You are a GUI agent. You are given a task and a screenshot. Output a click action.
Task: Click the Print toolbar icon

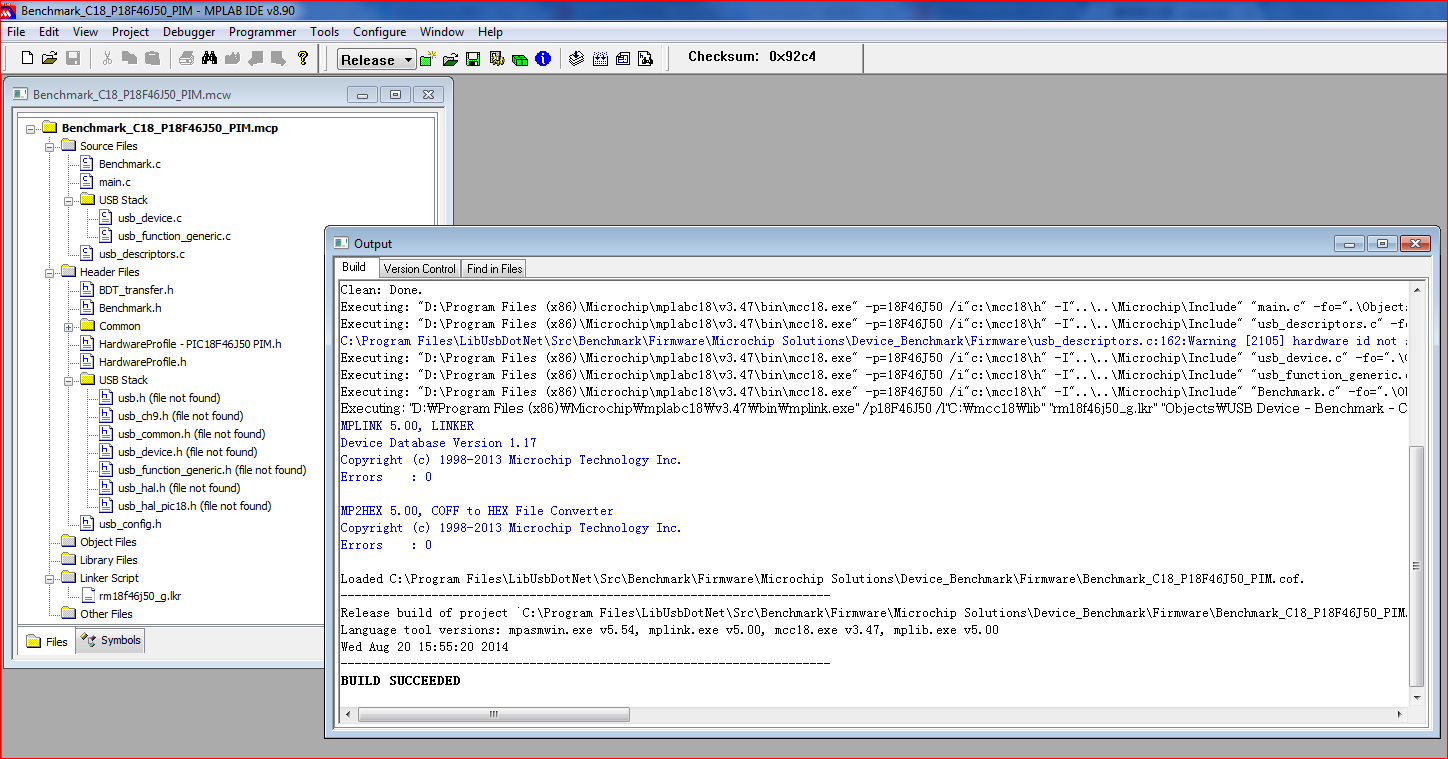187,58
